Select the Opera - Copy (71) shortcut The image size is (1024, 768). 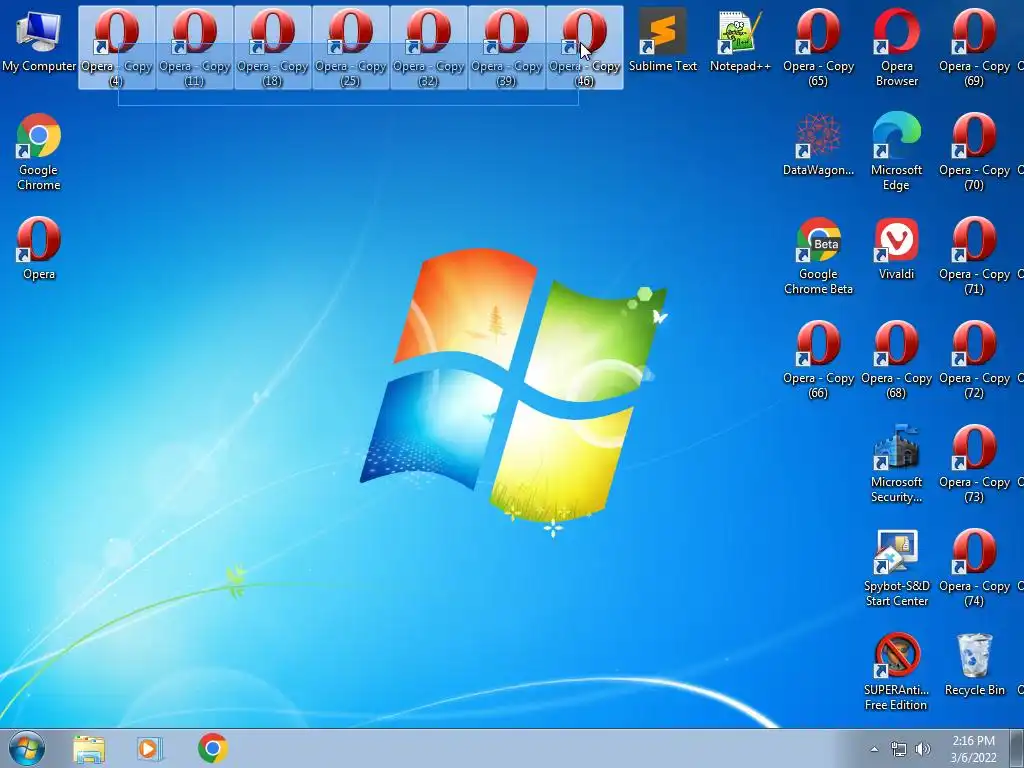click(974, 255)
